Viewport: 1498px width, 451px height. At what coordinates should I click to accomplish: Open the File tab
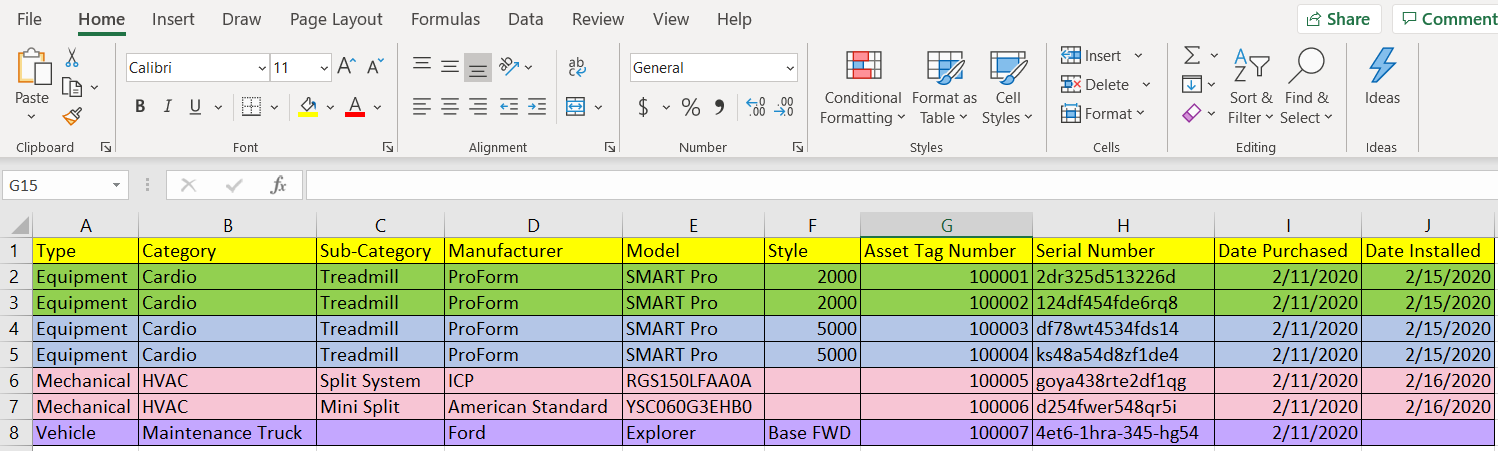click(30, 19)
